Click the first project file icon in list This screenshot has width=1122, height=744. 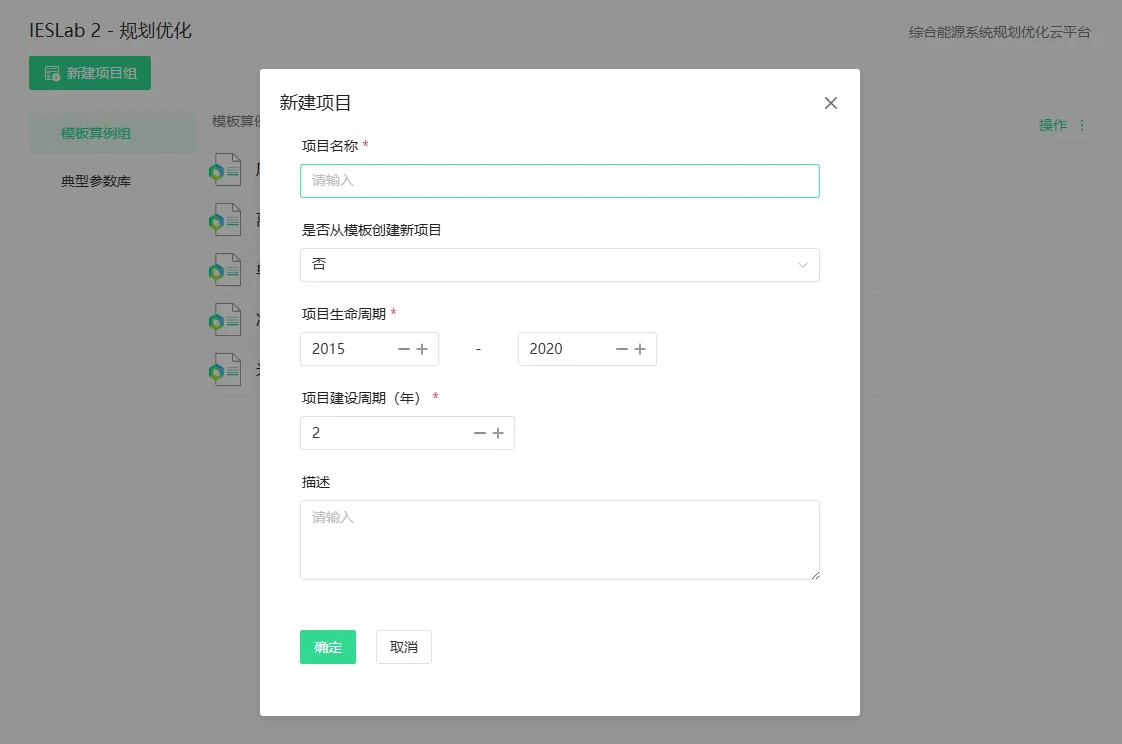point(225,170)
